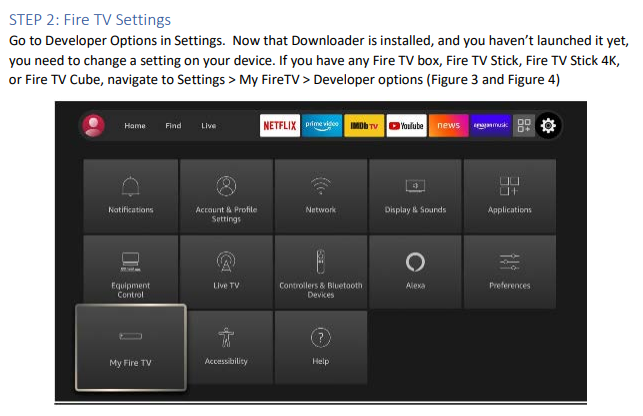Open the Notifications settings tile

pyautogui.click(x=131, y=196)
